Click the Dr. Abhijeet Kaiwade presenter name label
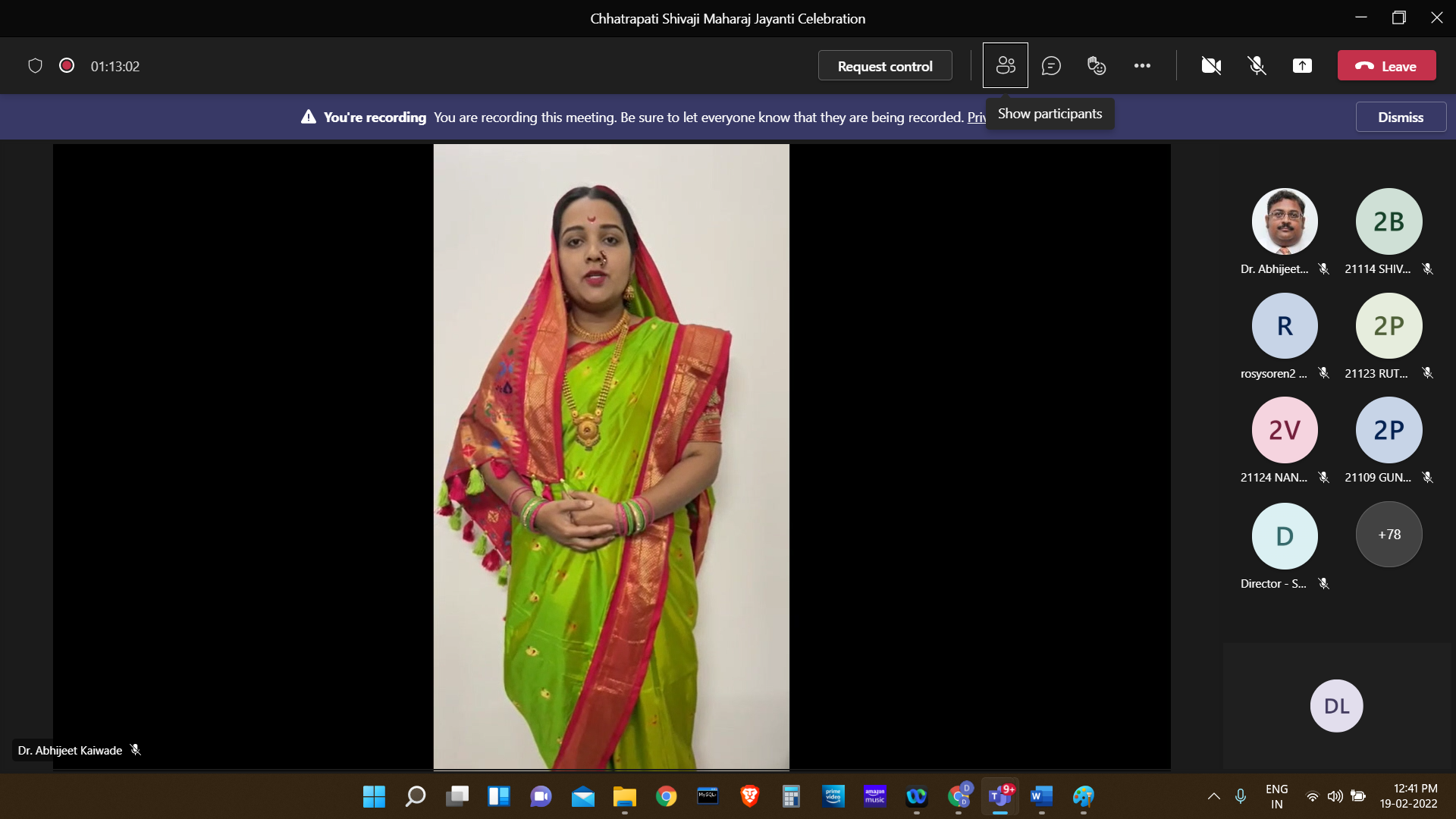The width and height of the screenshot is (1456, 819). 70,751
